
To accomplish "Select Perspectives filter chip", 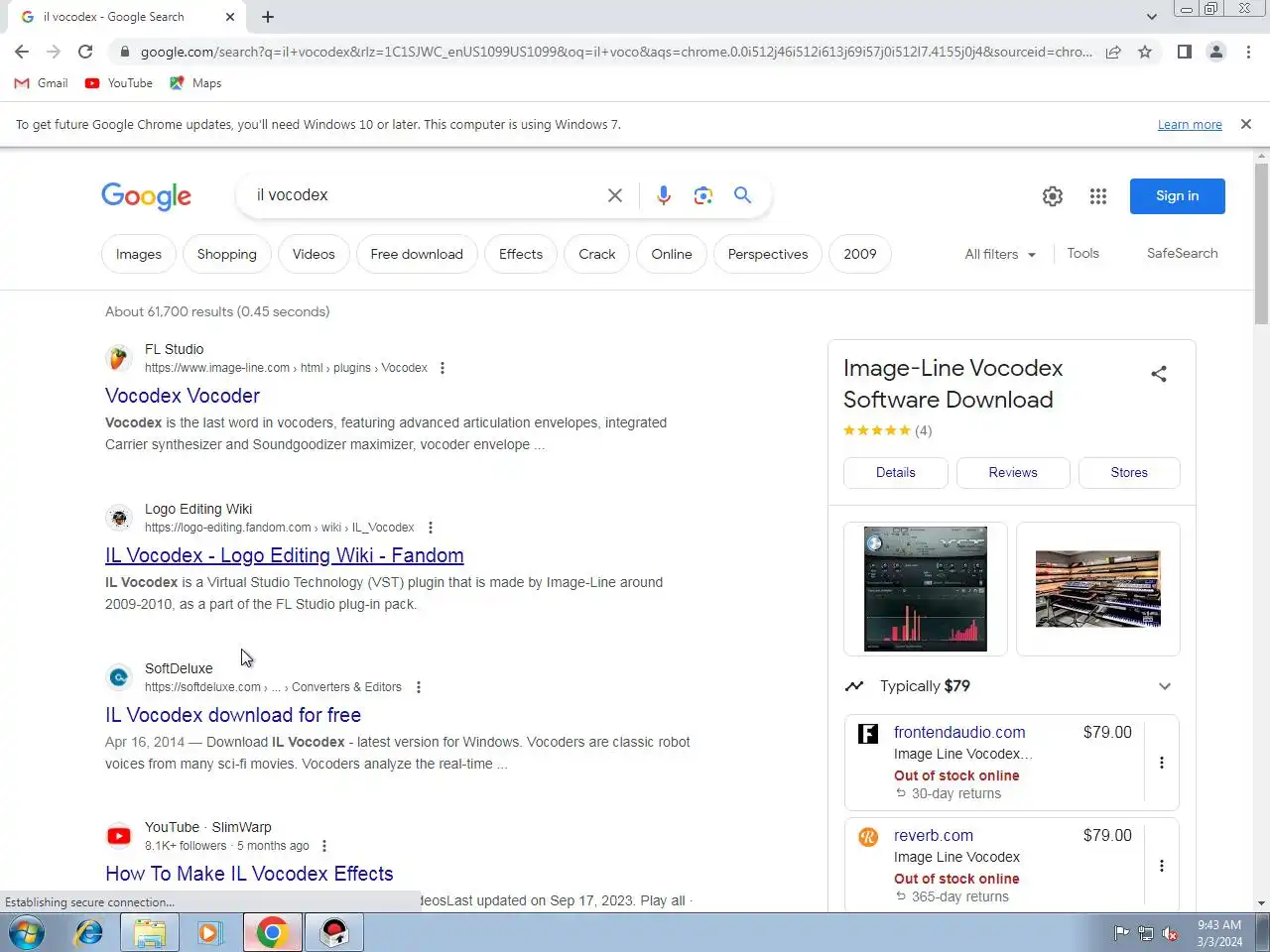I will click(768, 254).
